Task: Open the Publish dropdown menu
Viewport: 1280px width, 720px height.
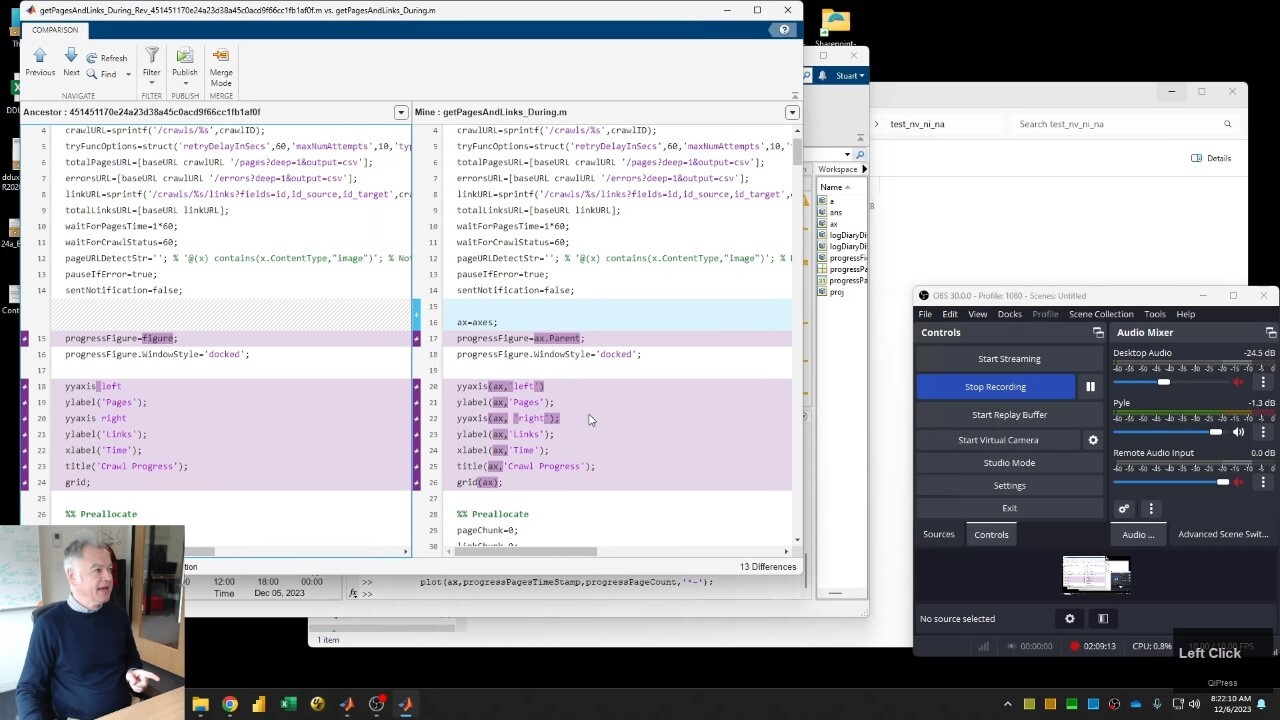Action: pos(185,83)
